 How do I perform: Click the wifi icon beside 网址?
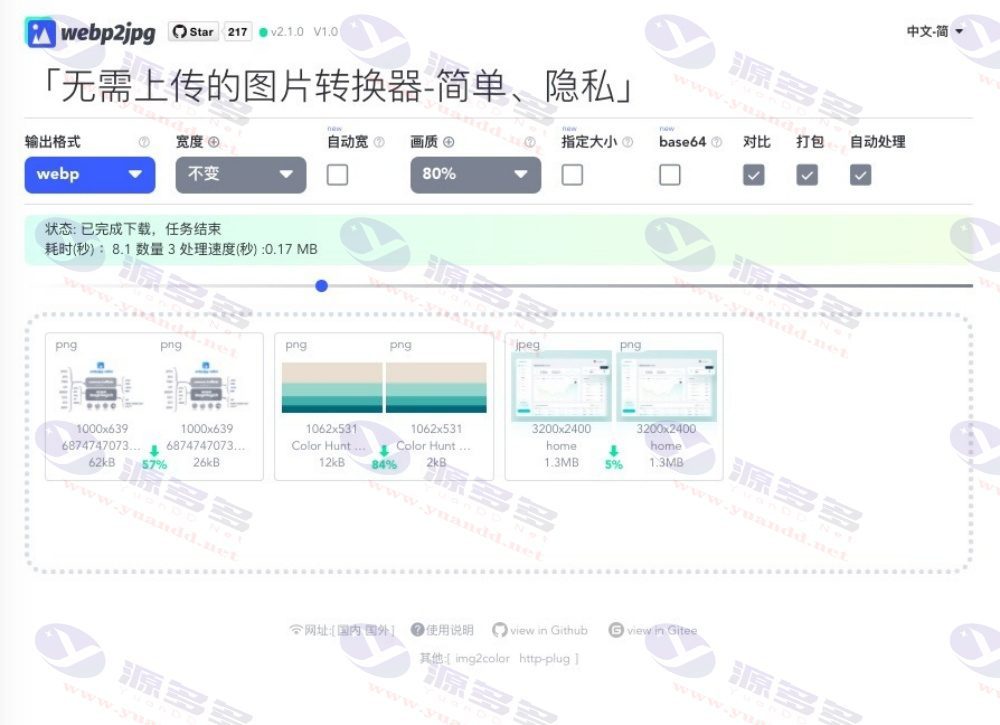click(x=296, y=630)
